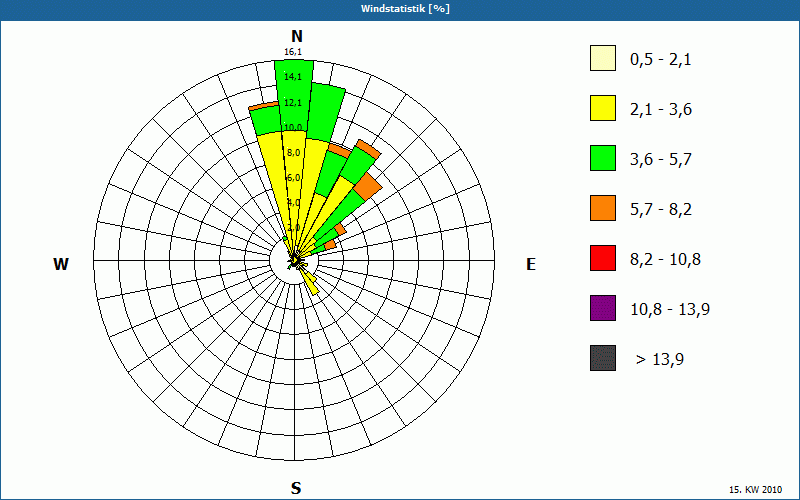Click the purple 10,8 - 13,9 legend swatch
This screenshot has width=800, height=500.
coord(603,308)
